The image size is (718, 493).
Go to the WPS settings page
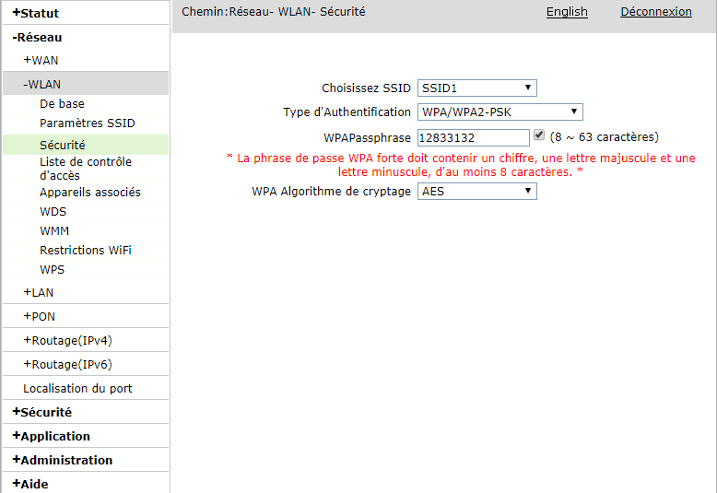click(52, 269)
